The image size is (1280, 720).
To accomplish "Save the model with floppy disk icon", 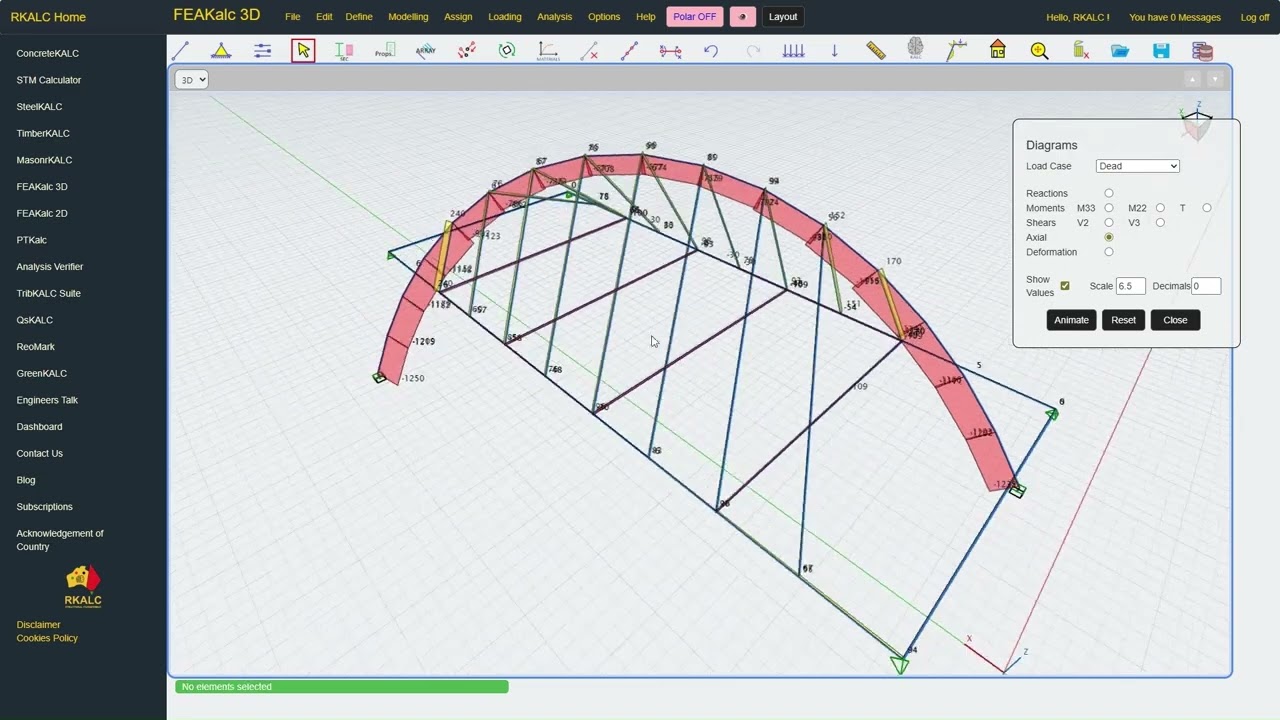I will [1161, 50].
